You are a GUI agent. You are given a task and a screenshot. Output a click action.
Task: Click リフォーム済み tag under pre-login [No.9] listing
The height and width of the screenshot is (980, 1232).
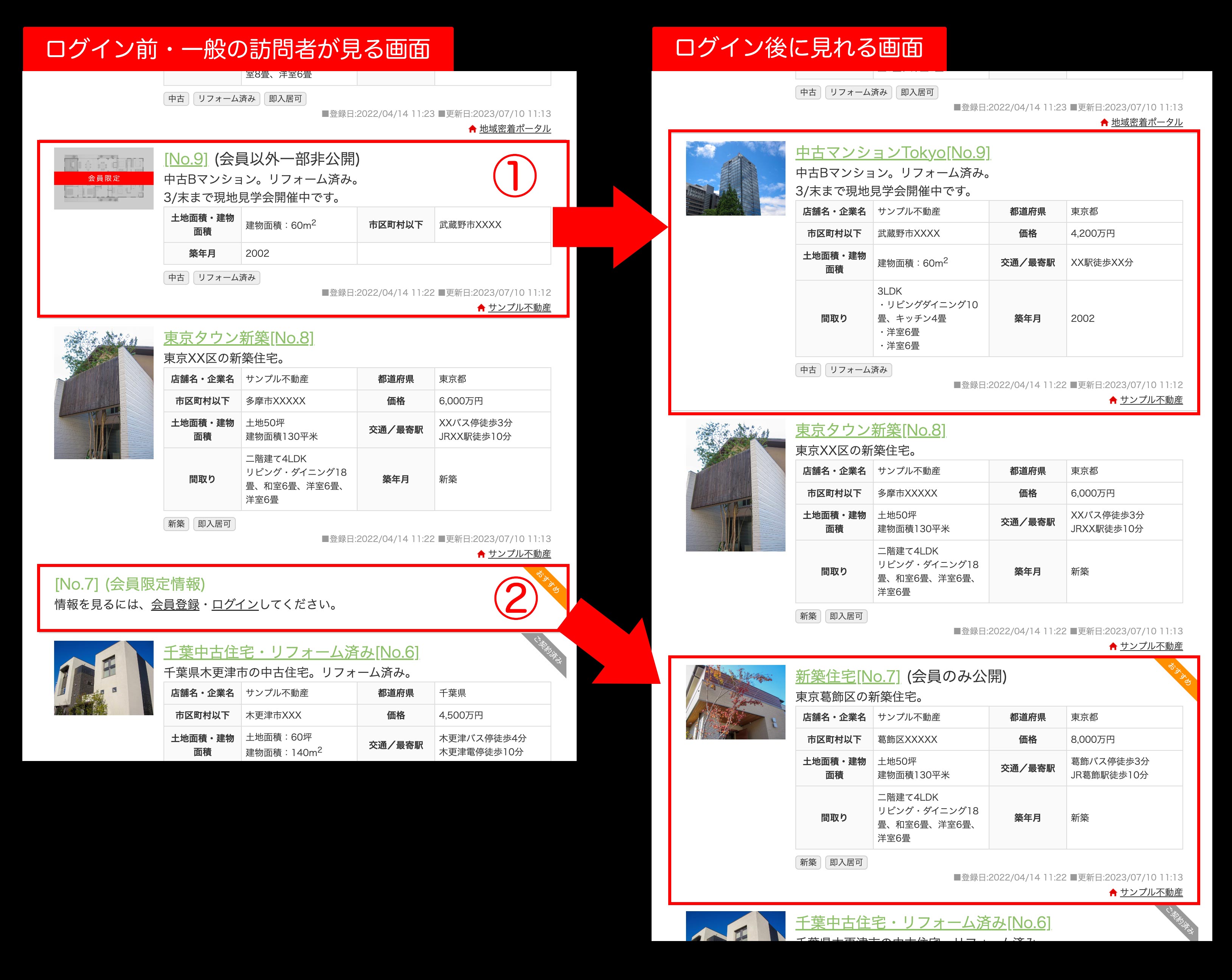pos(226,278)
